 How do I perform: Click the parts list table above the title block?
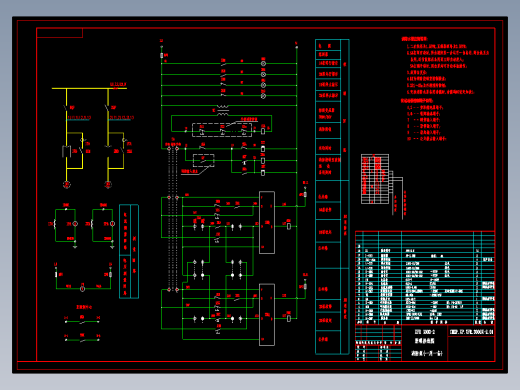coord(425,278)
